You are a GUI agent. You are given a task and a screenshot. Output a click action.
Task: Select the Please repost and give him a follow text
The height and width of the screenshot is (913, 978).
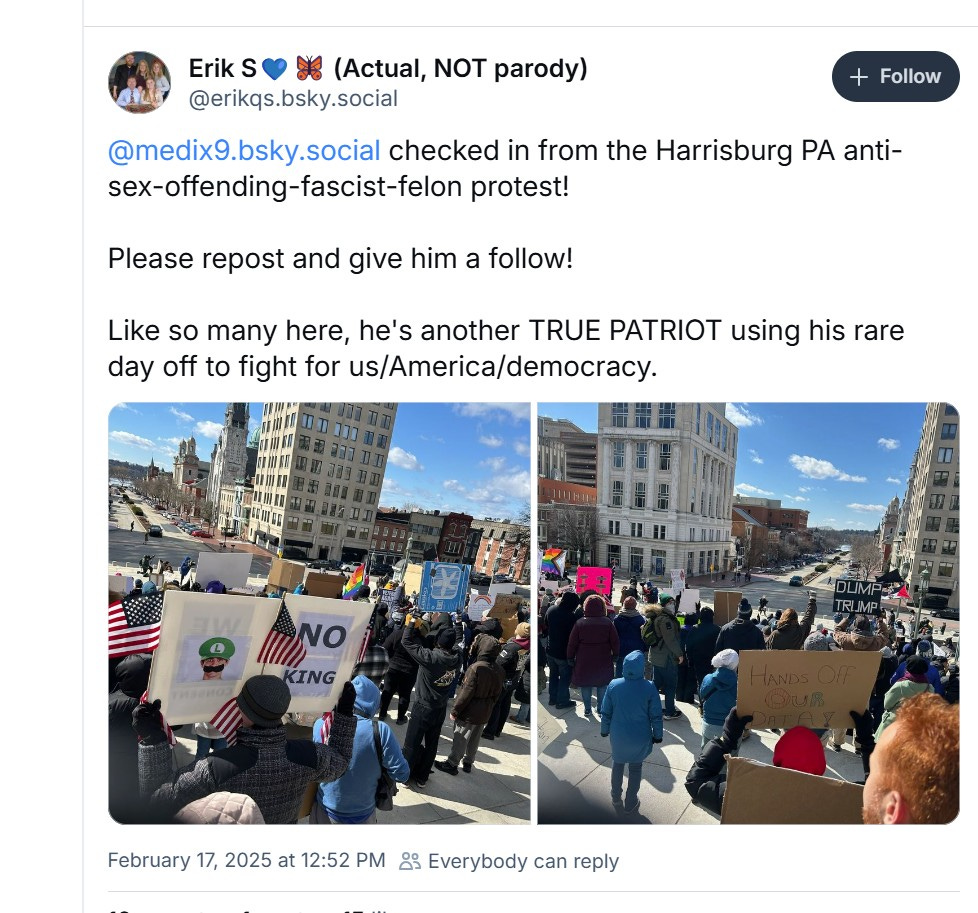(341, 259)
